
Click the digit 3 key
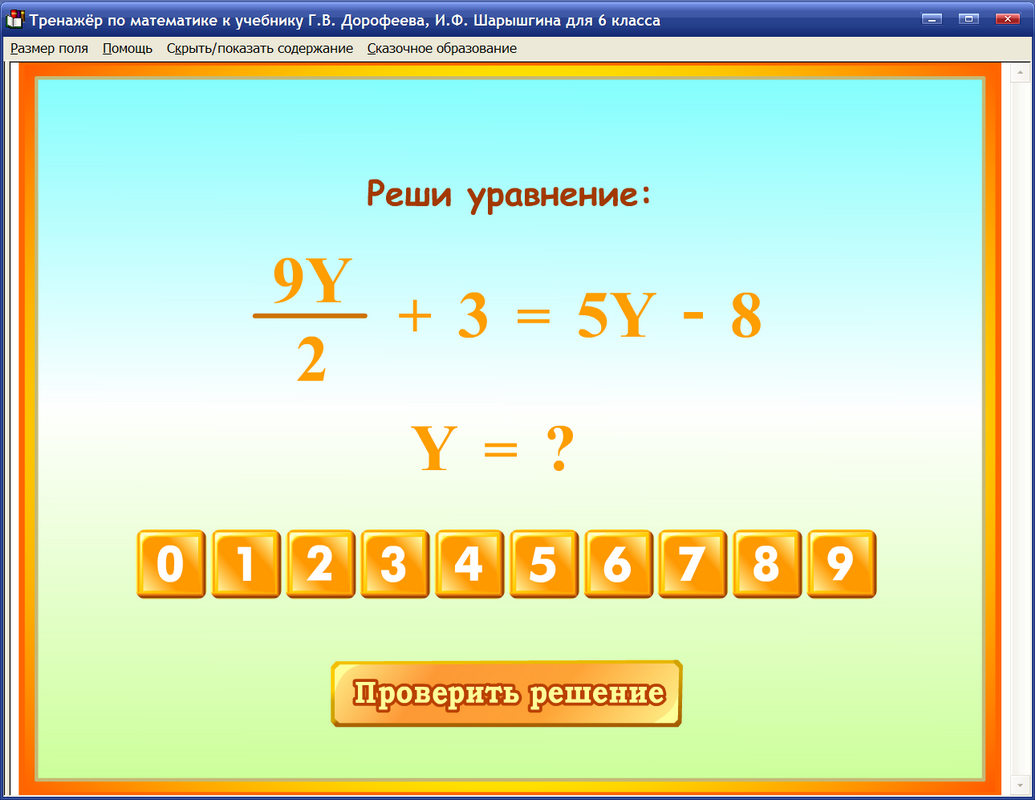click(394, 564)
